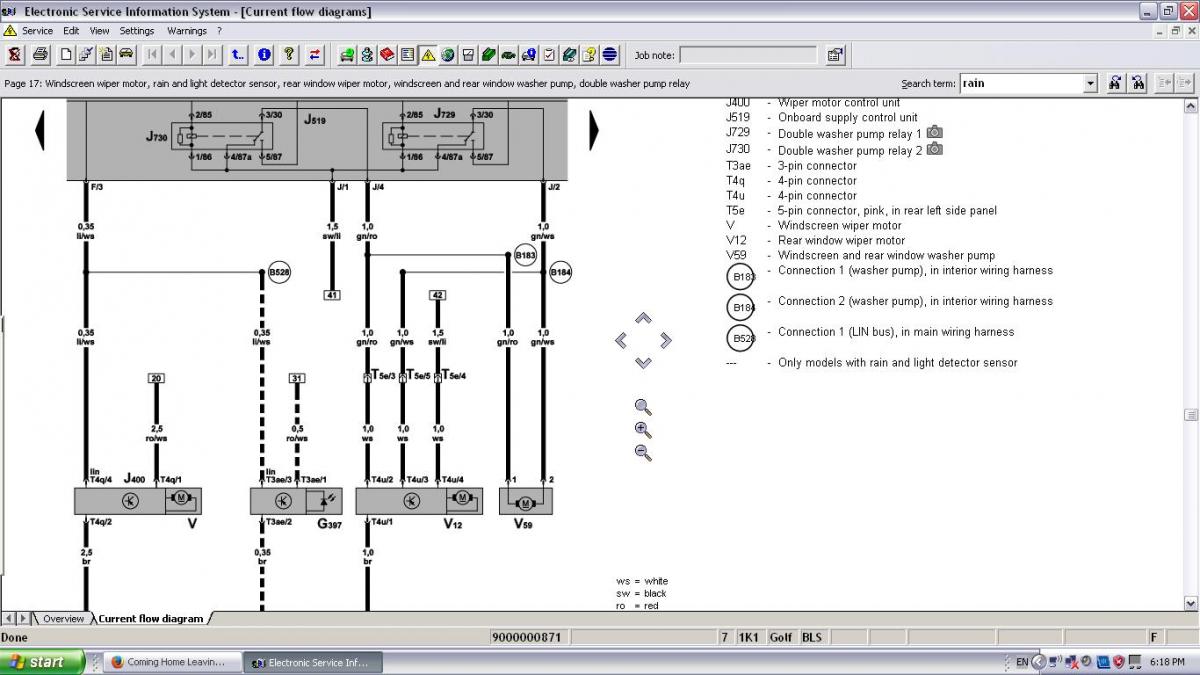Go to the next page arrow
The image size is (1200, 675).
point(193,54)
